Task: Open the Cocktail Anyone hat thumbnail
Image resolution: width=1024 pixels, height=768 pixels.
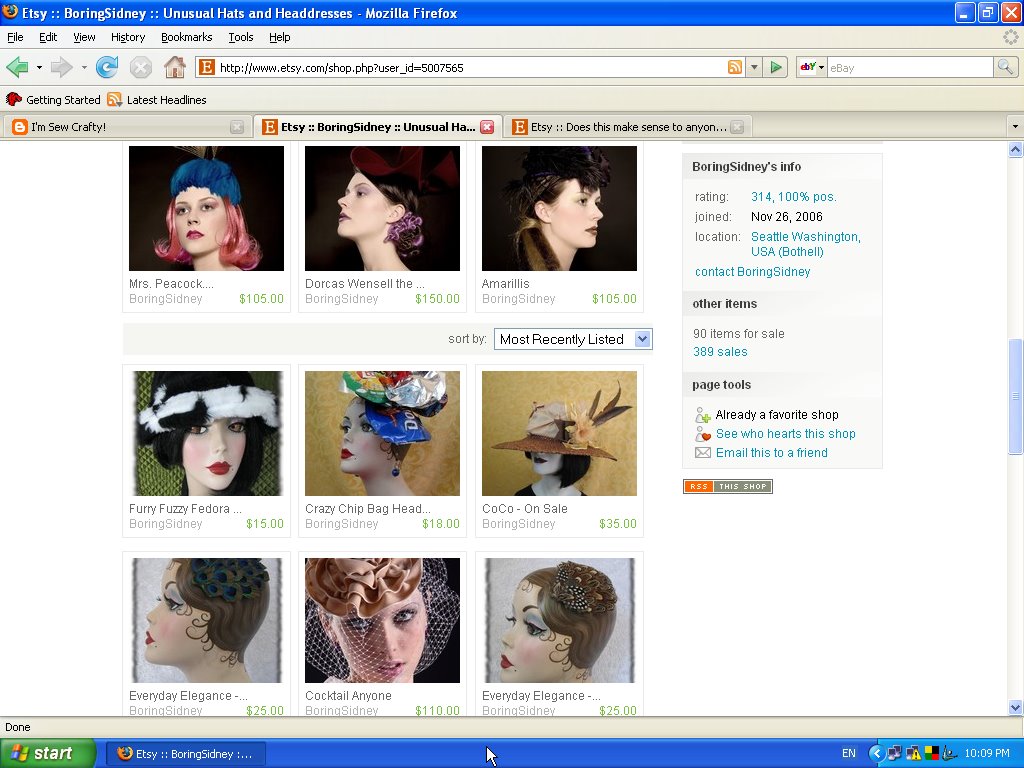Action: tap(383, 620)
